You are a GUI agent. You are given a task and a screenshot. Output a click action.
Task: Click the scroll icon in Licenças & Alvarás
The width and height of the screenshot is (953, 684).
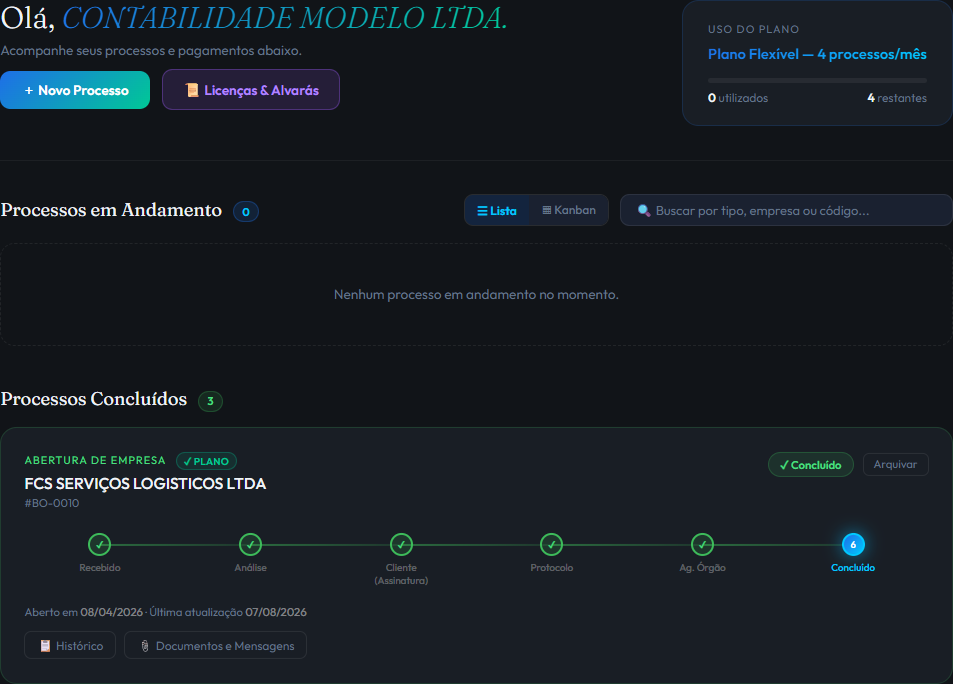tap(192, 90)
